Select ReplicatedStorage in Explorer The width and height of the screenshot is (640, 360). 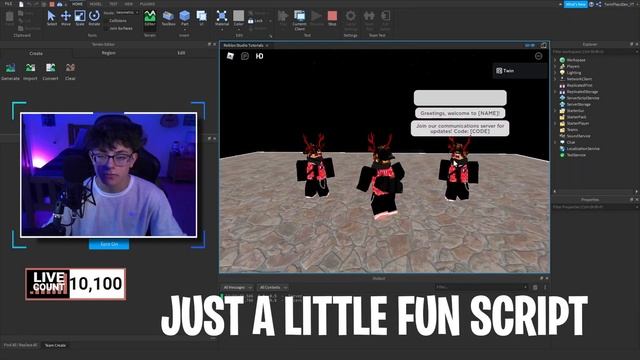pos(582,92)
